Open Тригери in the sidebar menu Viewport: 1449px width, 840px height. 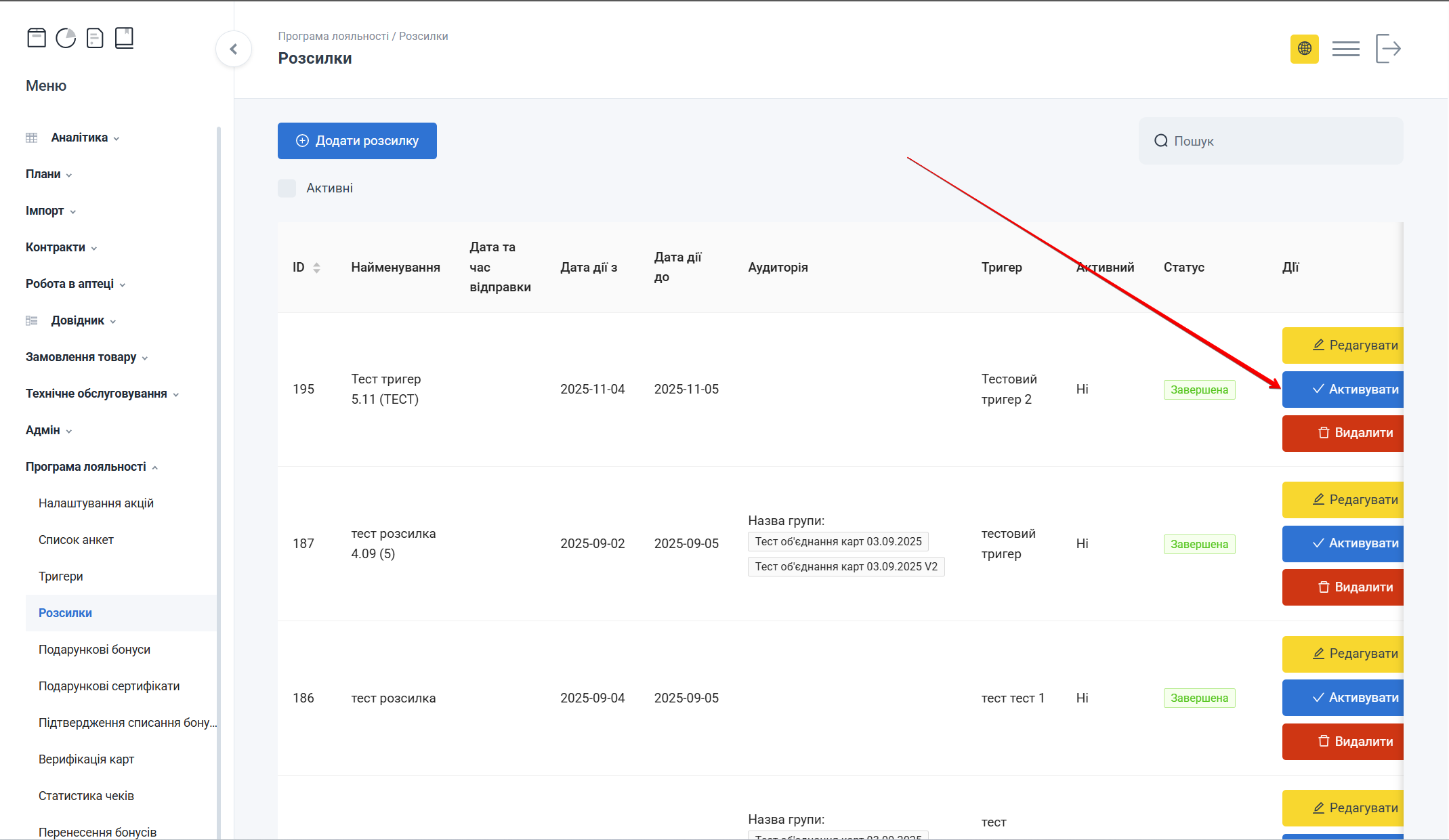(x=61, y=576)
